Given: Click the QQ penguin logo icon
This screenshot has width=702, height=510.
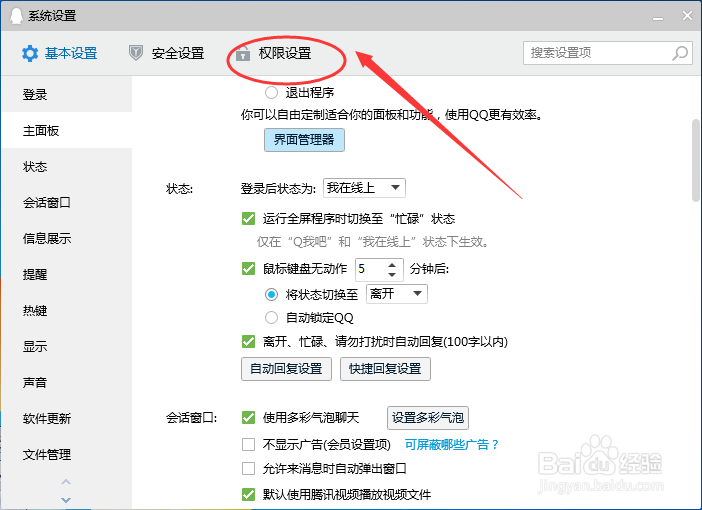Looking at the screenshot, I should [x=16, y=16].
